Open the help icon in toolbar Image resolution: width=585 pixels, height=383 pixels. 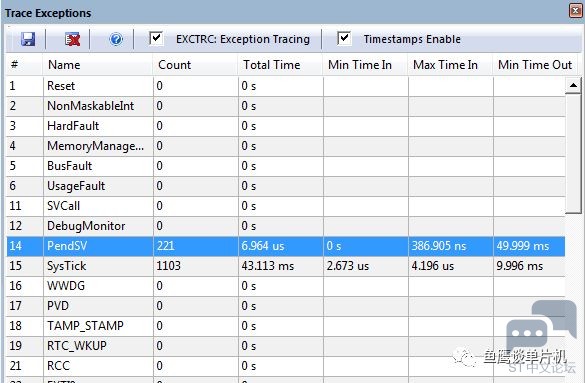click(116, 39)
